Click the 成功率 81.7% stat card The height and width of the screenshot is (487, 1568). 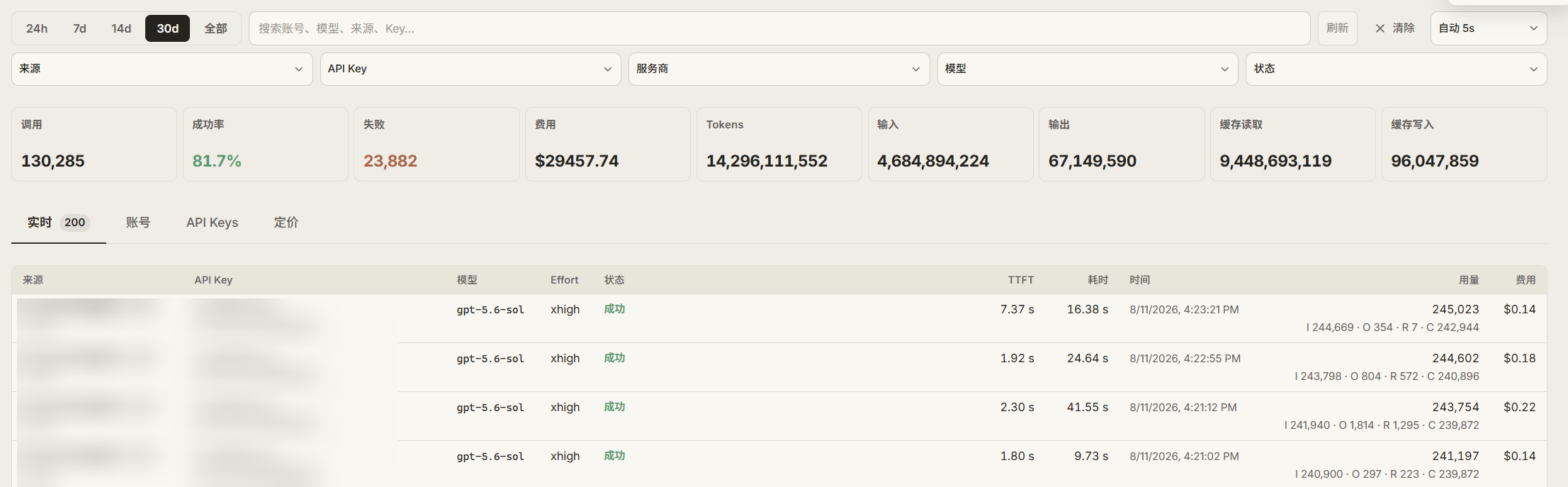click(266, 144)
